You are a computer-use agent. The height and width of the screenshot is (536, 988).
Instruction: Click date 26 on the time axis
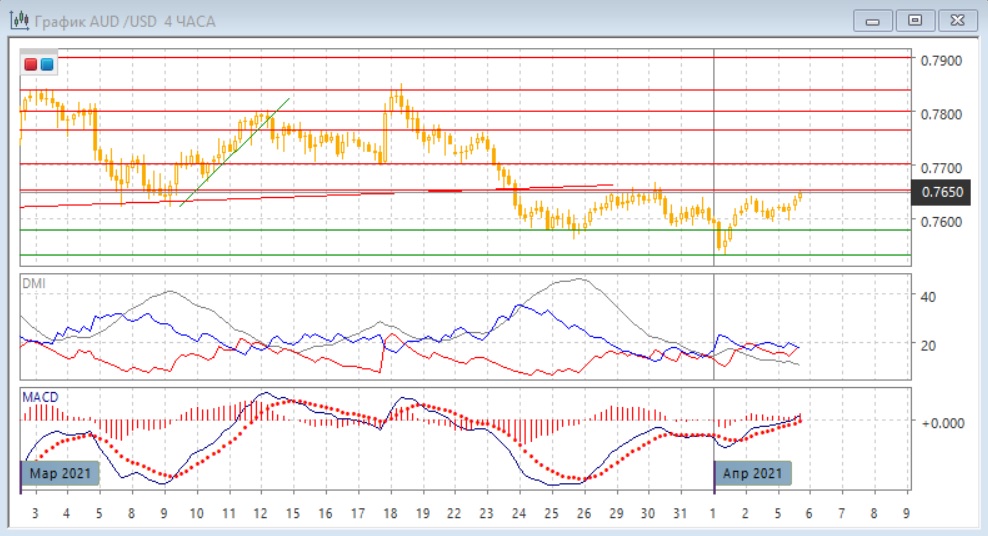click(x=585, y=513)
